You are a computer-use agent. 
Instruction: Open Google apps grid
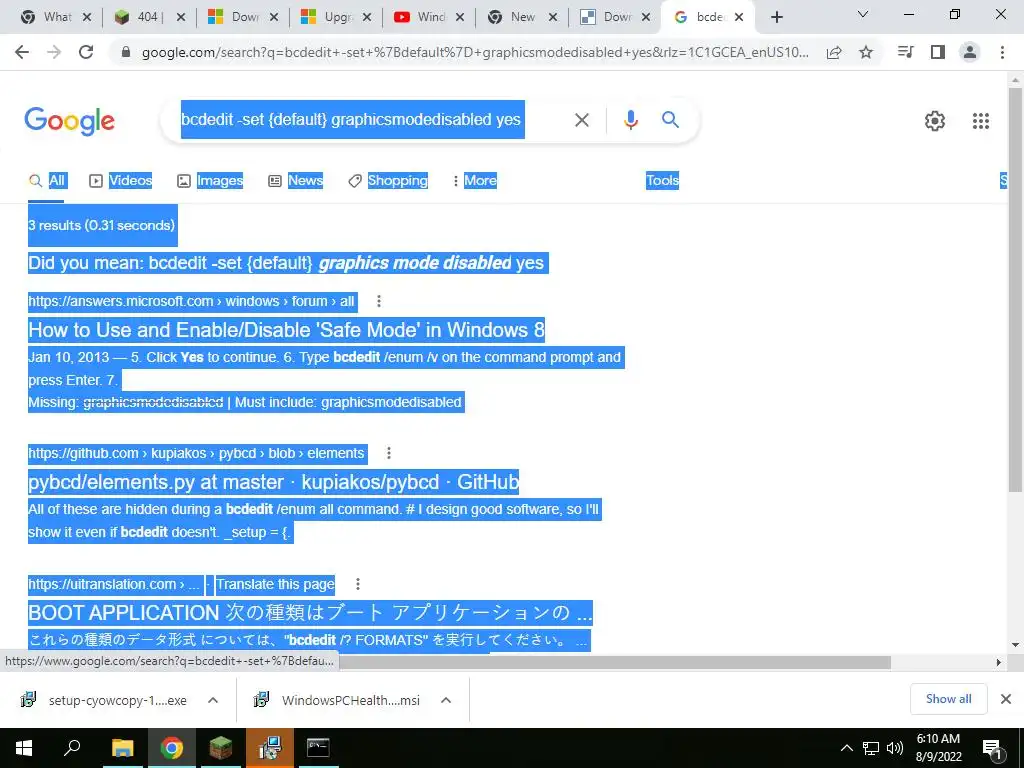tap(980, 121)
